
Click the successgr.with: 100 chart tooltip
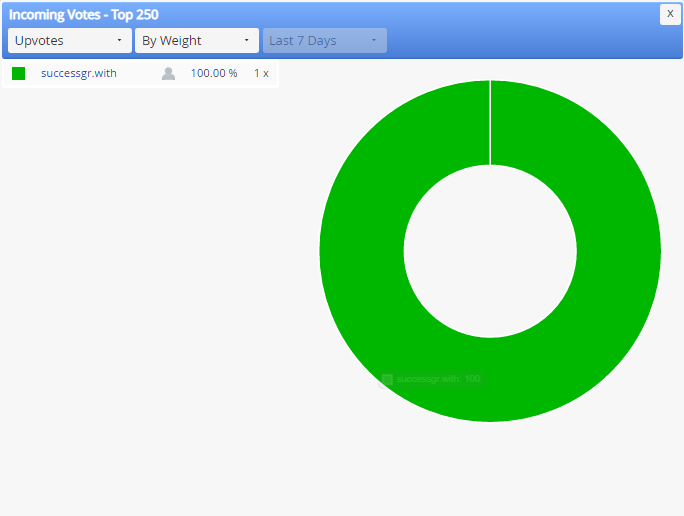click(x=431, y=379)
